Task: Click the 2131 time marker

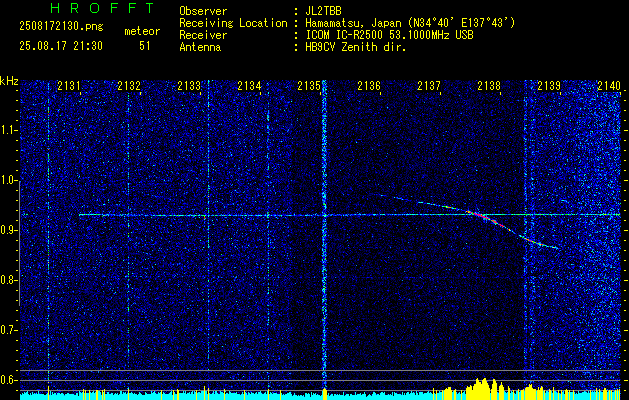Action: coord(69,86)
